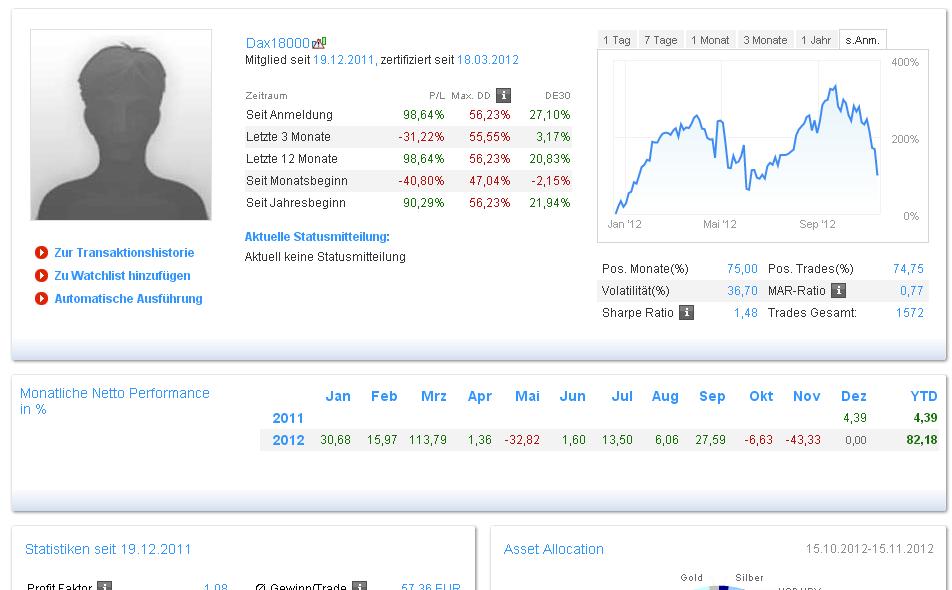Select the 7 Tage chart tab
This screenshot has height=590, width=952.
(x=660, y=40)
